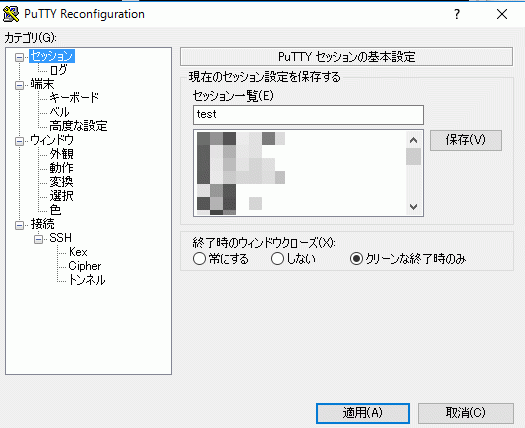The image size is (525, 428).
Task: Collapse the 端末 tree node
Action: 19,85
